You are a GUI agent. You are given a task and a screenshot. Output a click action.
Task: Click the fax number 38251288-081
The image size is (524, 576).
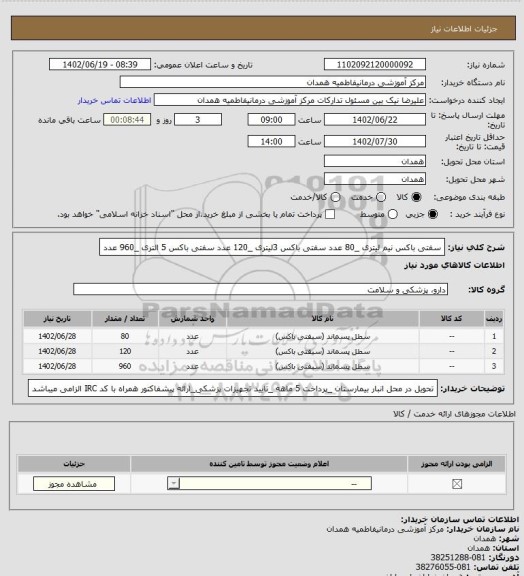click(458, 557)
